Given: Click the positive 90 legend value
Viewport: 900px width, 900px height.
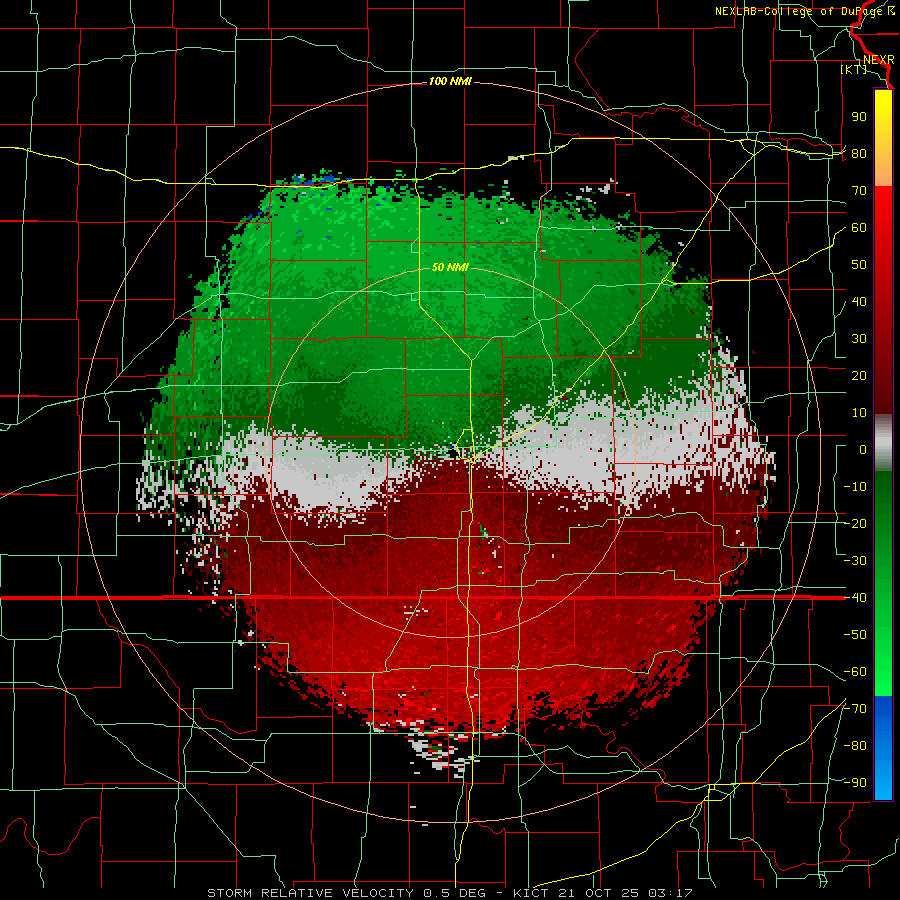Looking at the screenshot, I should pyautogui.click(x=859, y=117).
